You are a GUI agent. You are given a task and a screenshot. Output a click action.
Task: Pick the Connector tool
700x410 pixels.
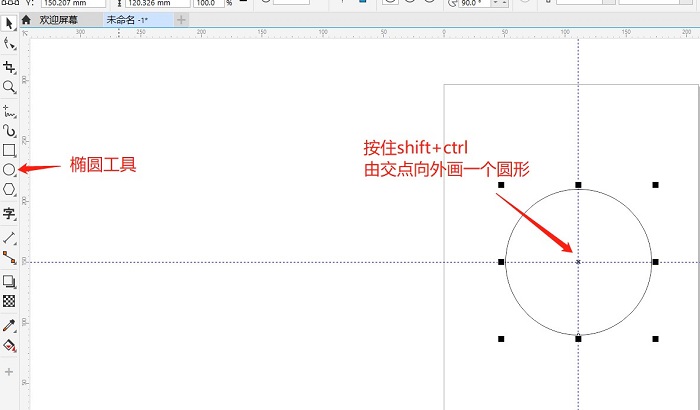pos(9,257)
